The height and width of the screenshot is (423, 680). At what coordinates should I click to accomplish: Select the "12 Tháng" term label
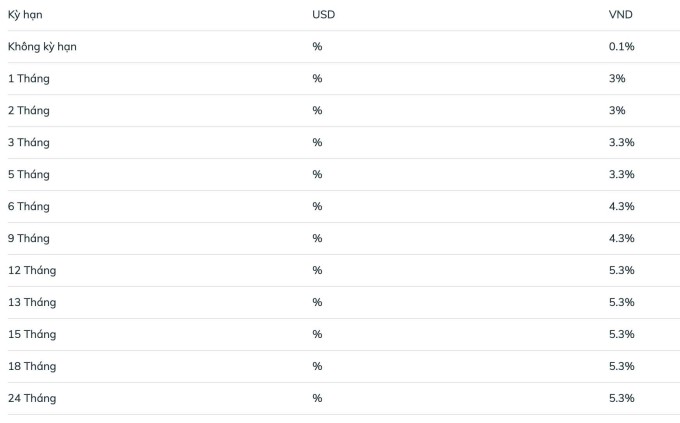pyautogui.click(x=32, y=270)
